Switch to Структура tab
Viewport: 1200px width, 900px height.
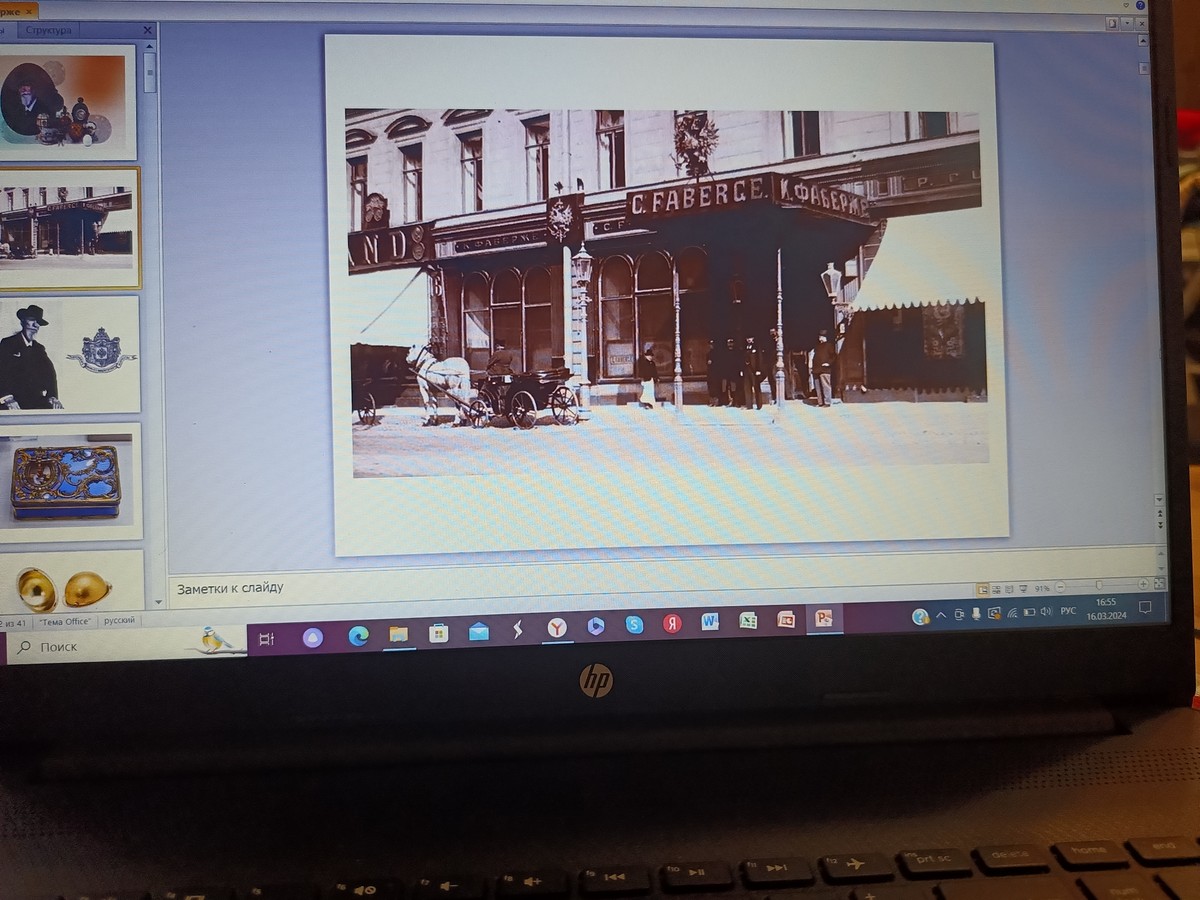tap(49, 30)
